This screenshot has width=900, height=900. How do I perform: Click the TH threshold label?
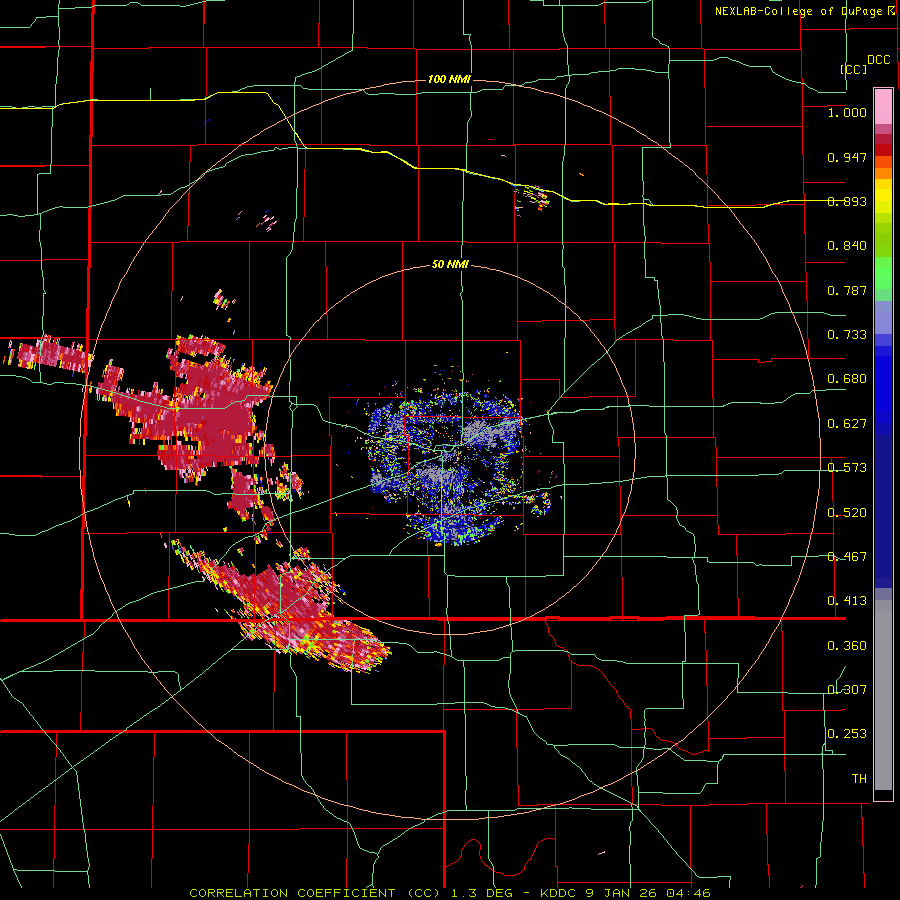(859, 779)
